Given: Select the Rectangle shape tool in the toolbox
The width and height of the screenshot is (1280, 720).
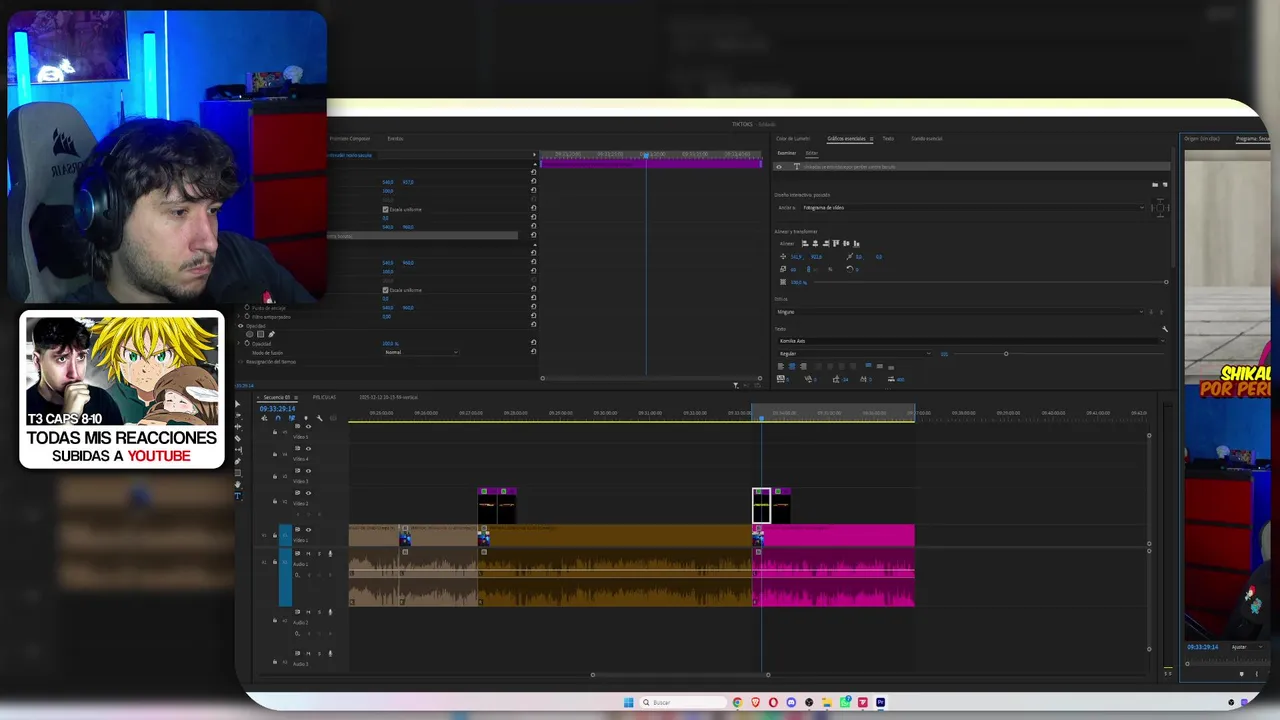Looking at the screenshot, I should coord(237,473).
